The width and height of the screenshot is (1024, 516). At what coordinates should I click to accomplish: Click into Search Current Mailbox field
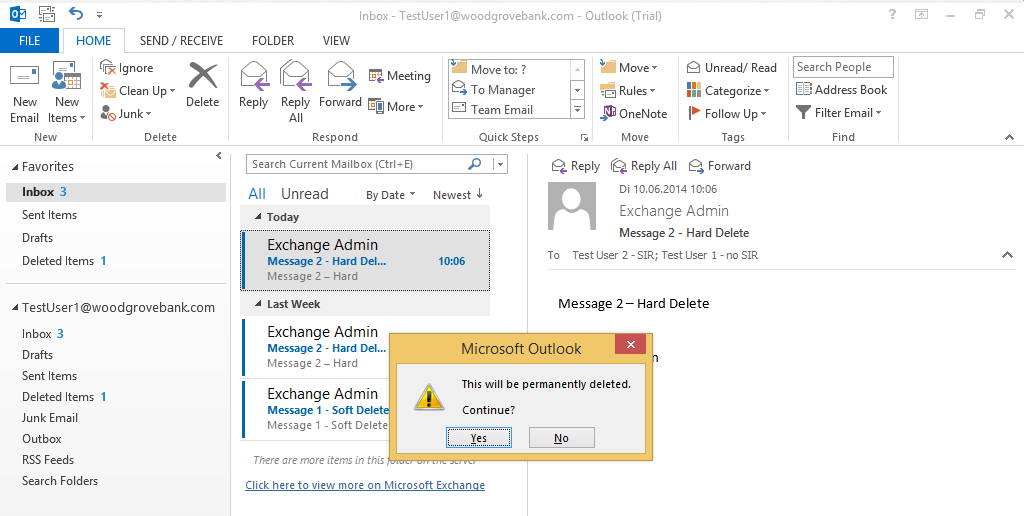tap(358, 164)
